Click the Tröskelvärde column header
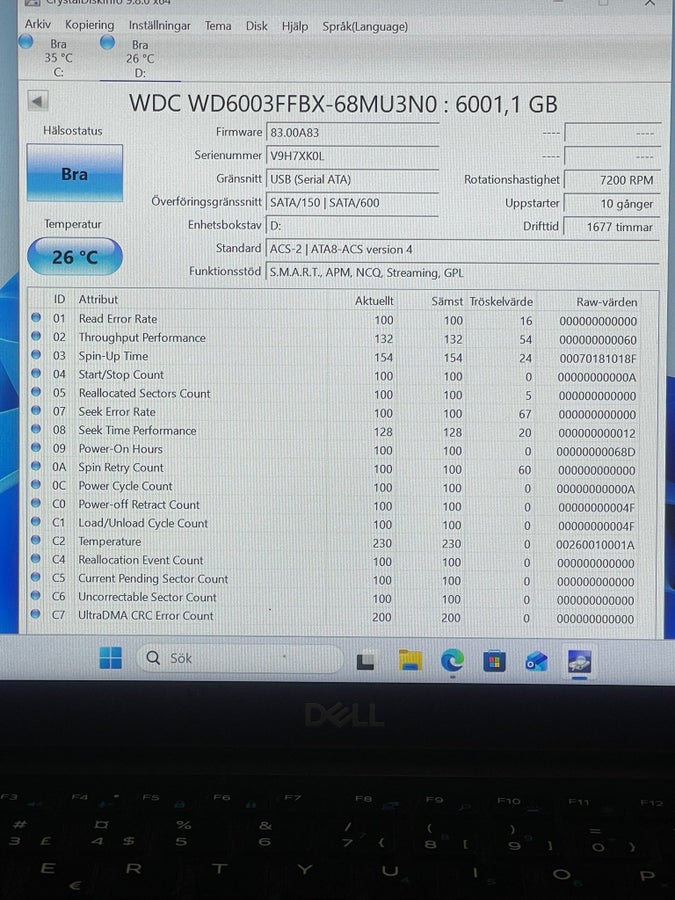The height and width of the screenshot is (900, 675). coord(501,301)
